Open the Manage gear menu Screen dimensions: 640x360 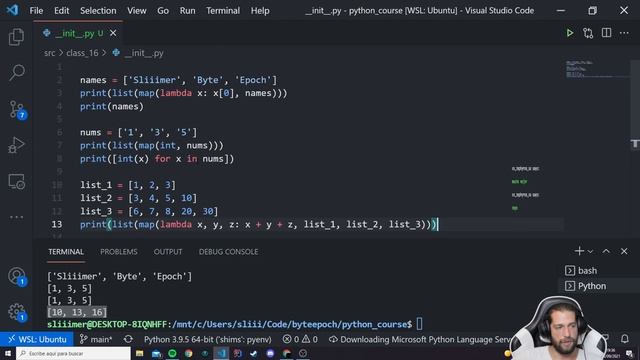[x=17, y=312]
